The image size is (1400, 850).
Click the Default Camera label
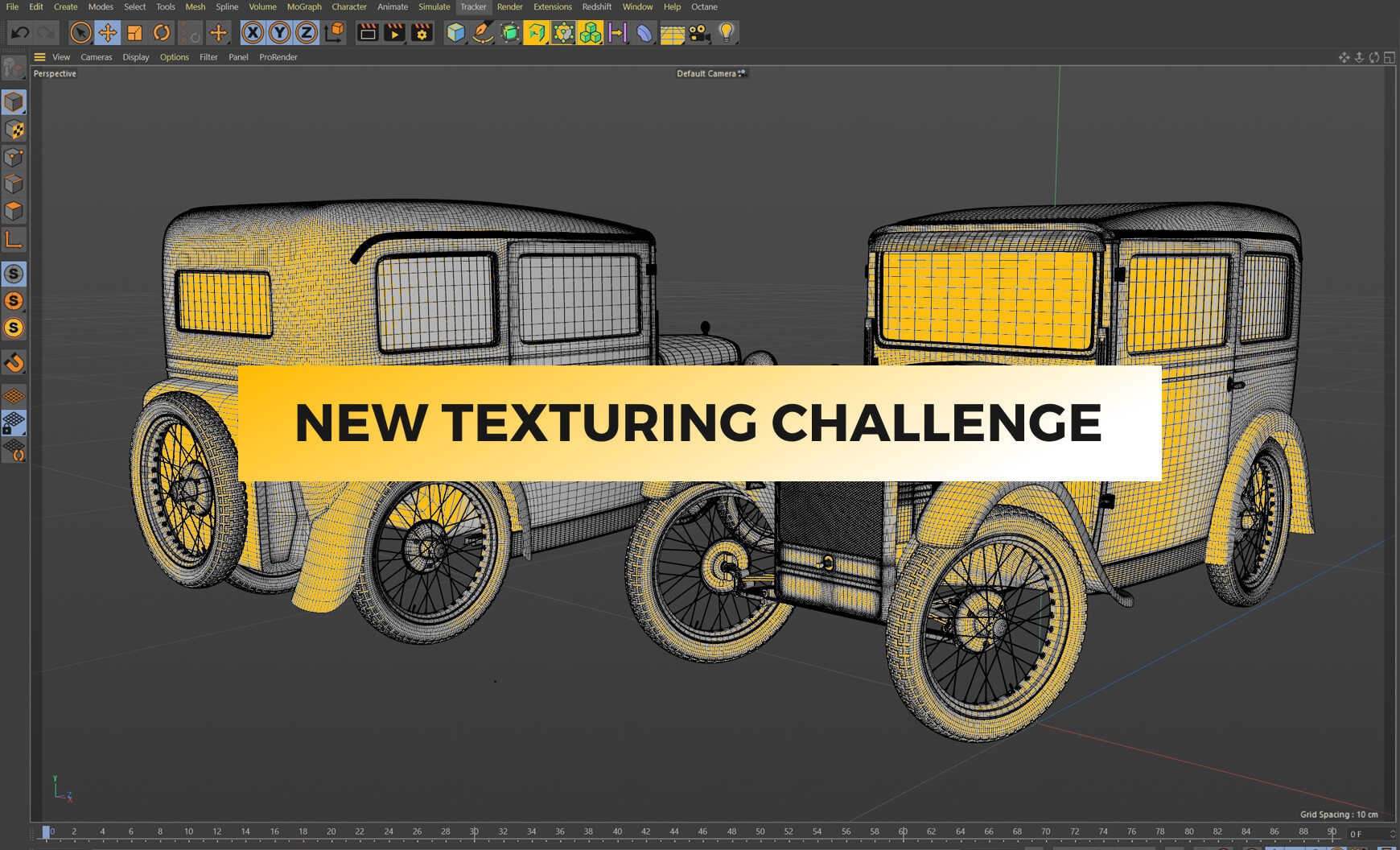click(x=706, y=73)
